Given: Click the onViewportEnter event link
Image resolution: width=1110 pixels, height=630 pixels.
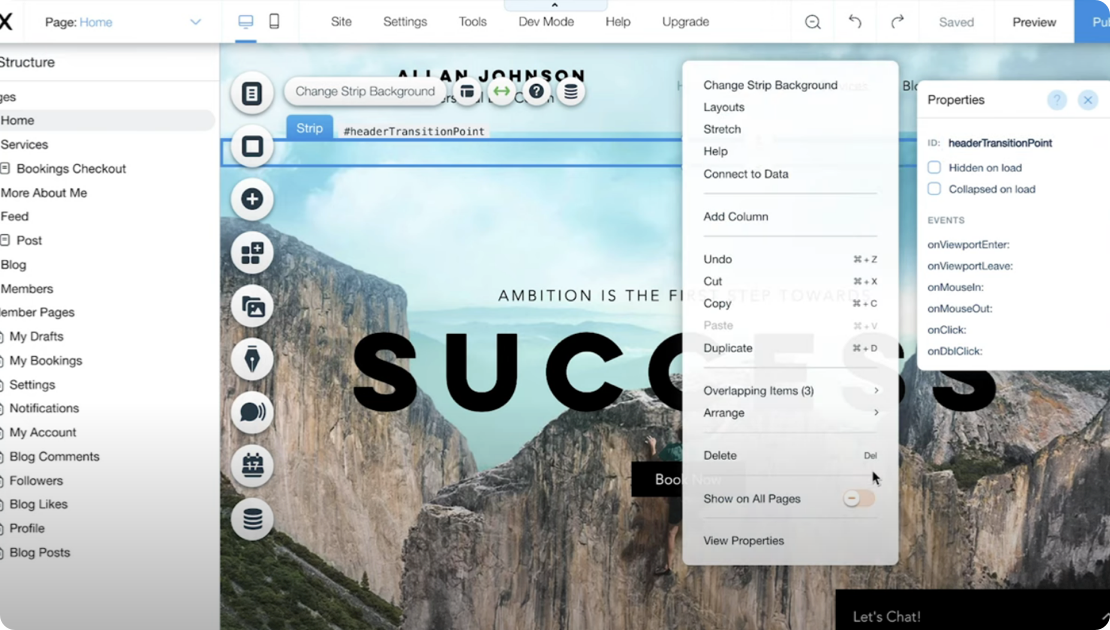Looking at the screenshot, I should (x=968, y=243).
